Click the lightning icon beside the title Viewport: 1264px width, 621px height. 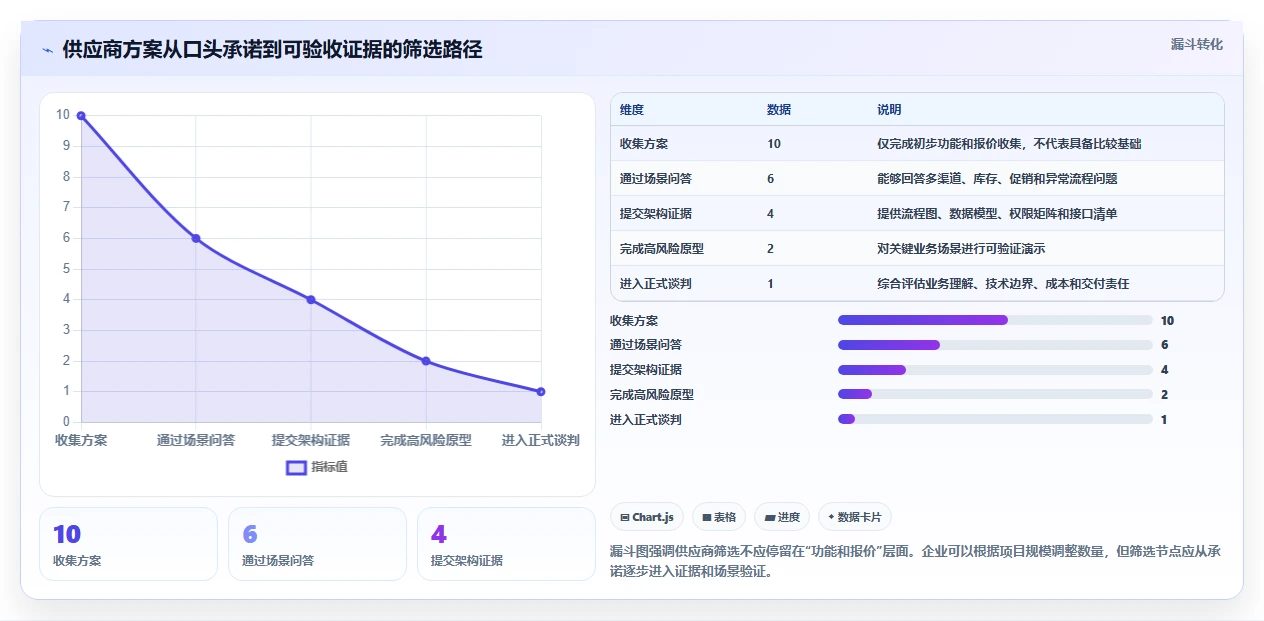(48, 50)
